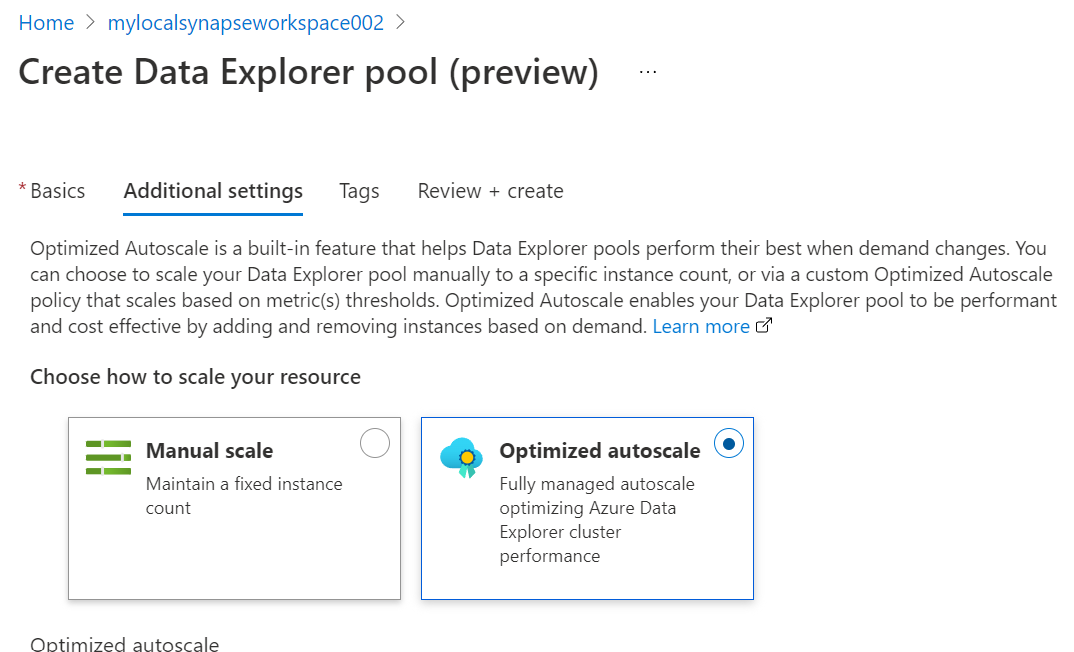Choose the Optimized autoscale card
The image size is (1074, 652).
click(x=587, y=508)
